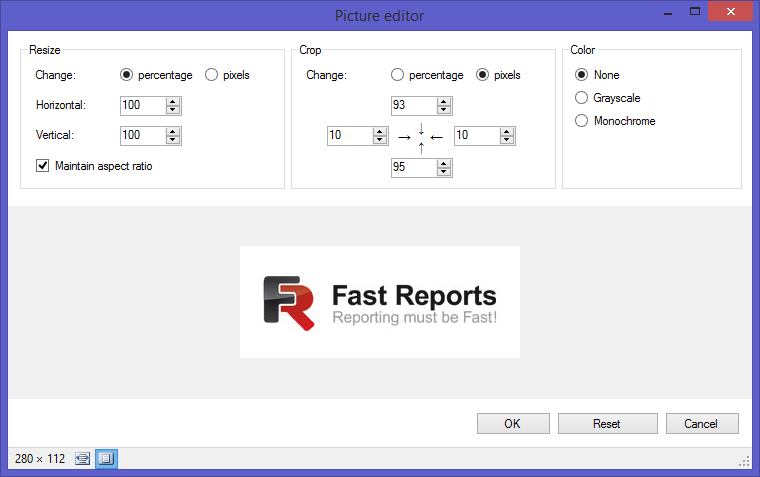Screen dimensions: 760x477
Task: Click the Reset button
Action: click(x=608, y=424)
